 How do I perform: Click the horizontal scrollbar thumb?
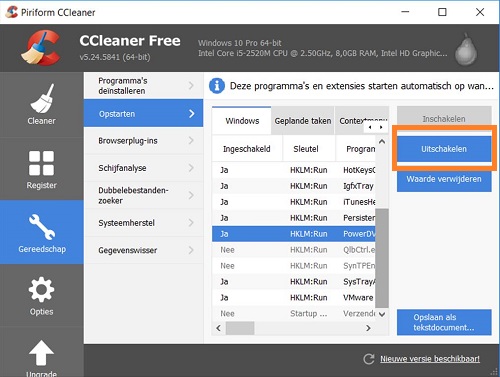[240, 328]
